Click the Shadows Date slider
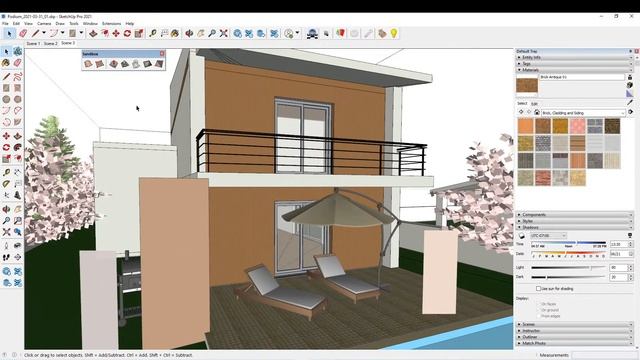Image resolution: width=640 pixels, height=360 pixels. point(569,254)
